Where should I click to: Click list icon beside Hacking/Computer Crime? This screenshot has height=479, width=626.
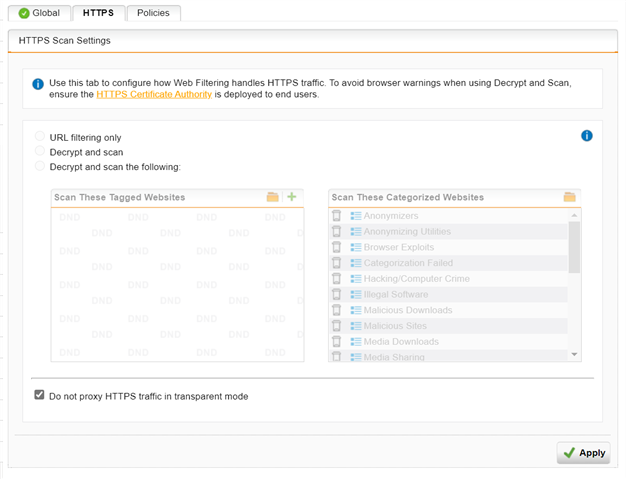tap(356, 279)
